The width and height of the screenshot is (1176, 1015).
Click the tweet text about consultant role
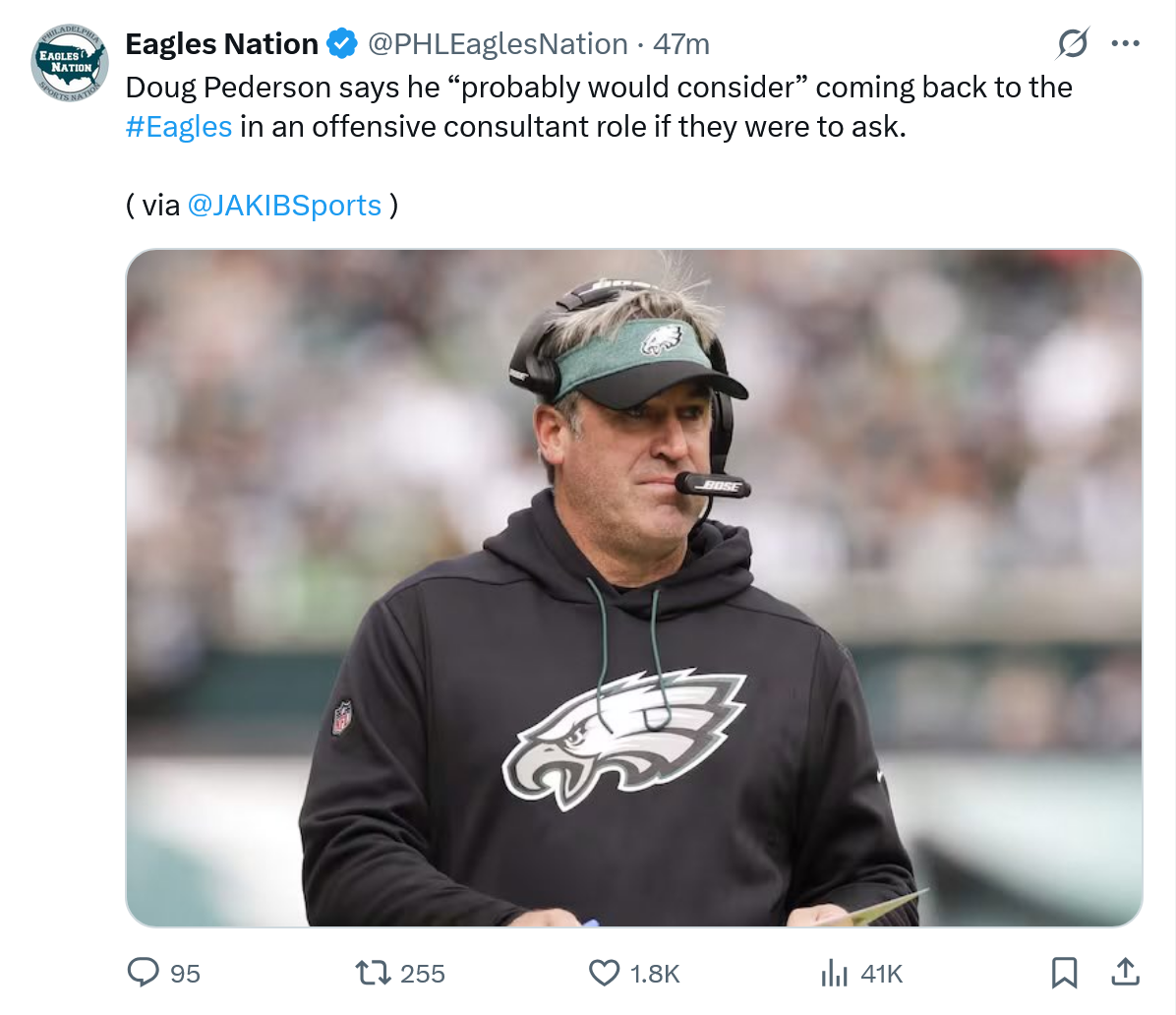pyautogui.click(x=570, y=127)
